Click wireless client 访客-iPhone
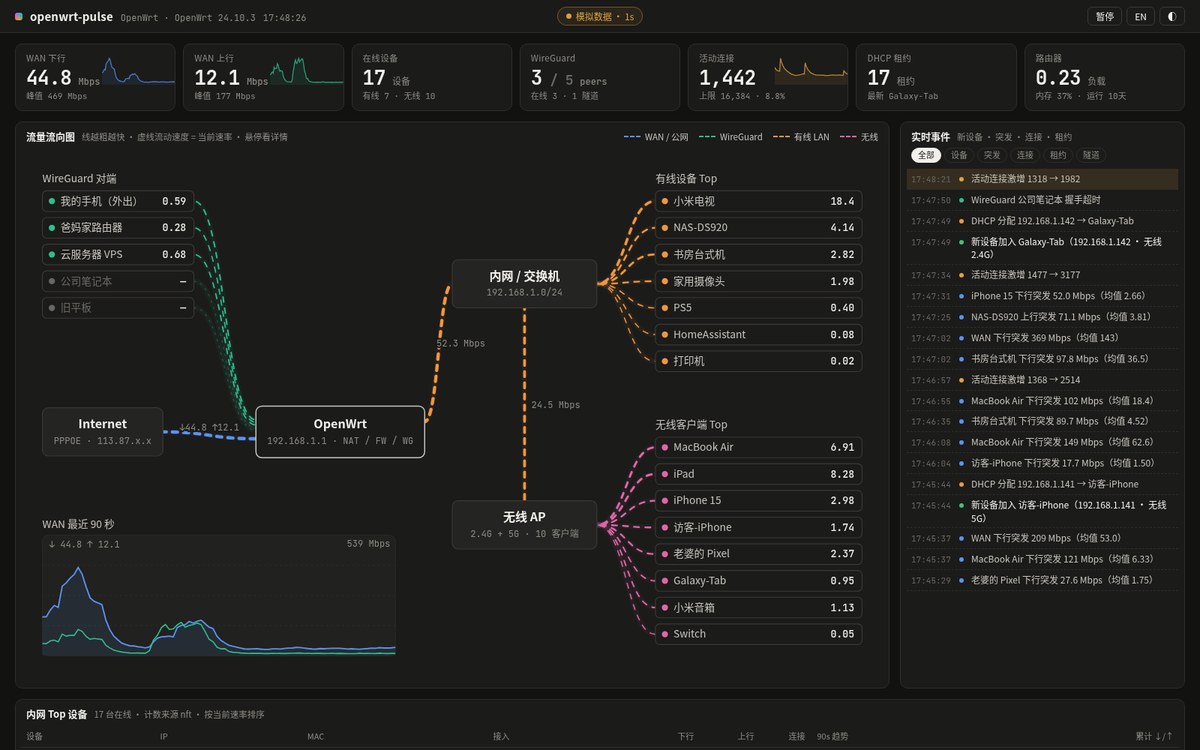 coord(759,527)
